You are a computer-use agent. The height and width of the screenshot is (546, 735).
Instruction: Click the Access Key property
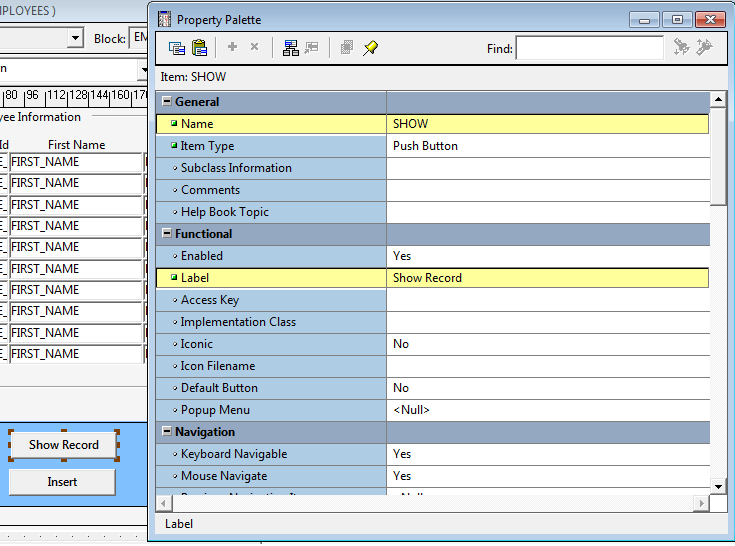271,300
